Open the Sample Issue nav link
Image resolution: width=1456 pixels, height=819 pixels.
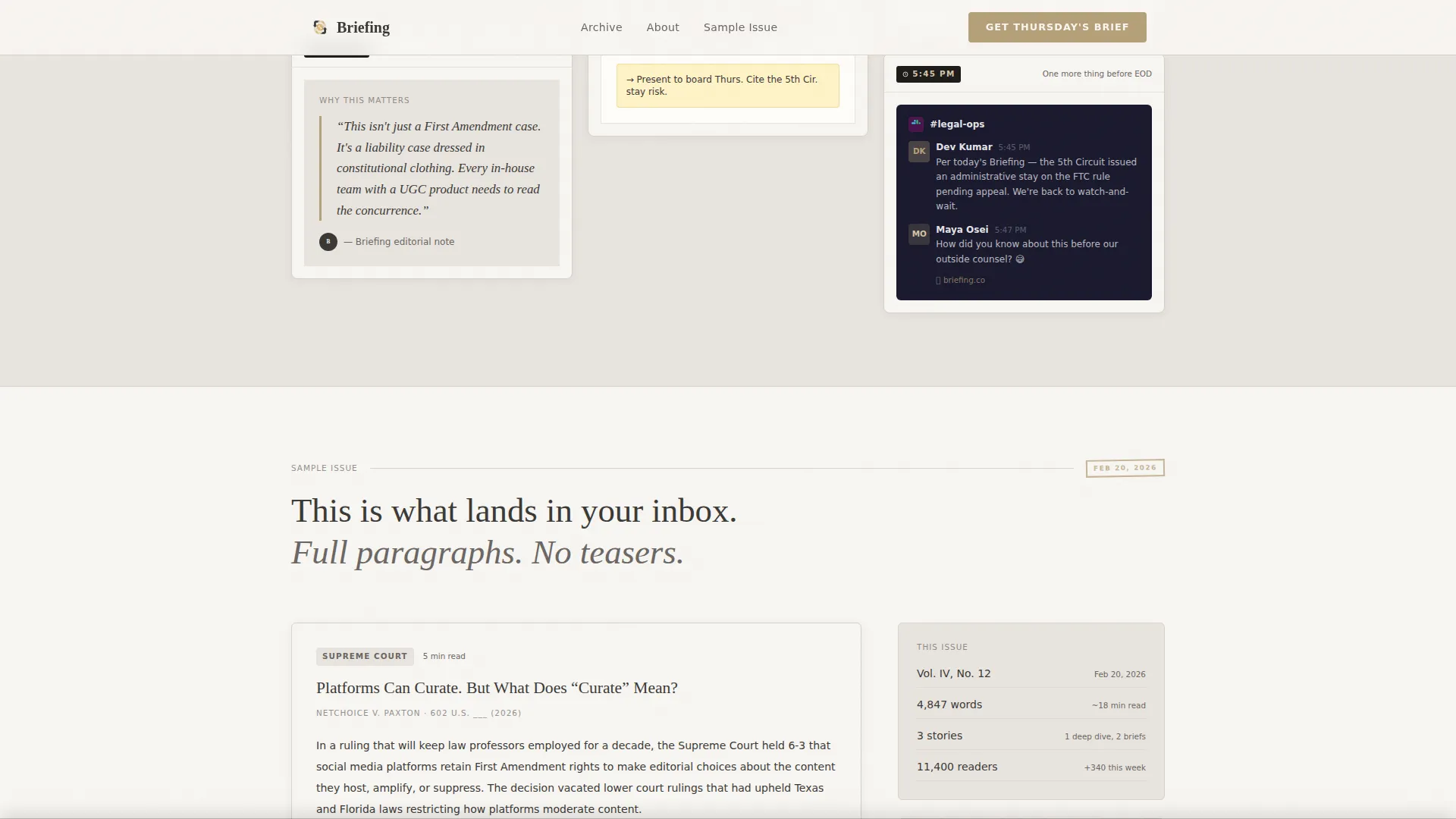coord(740,27)
